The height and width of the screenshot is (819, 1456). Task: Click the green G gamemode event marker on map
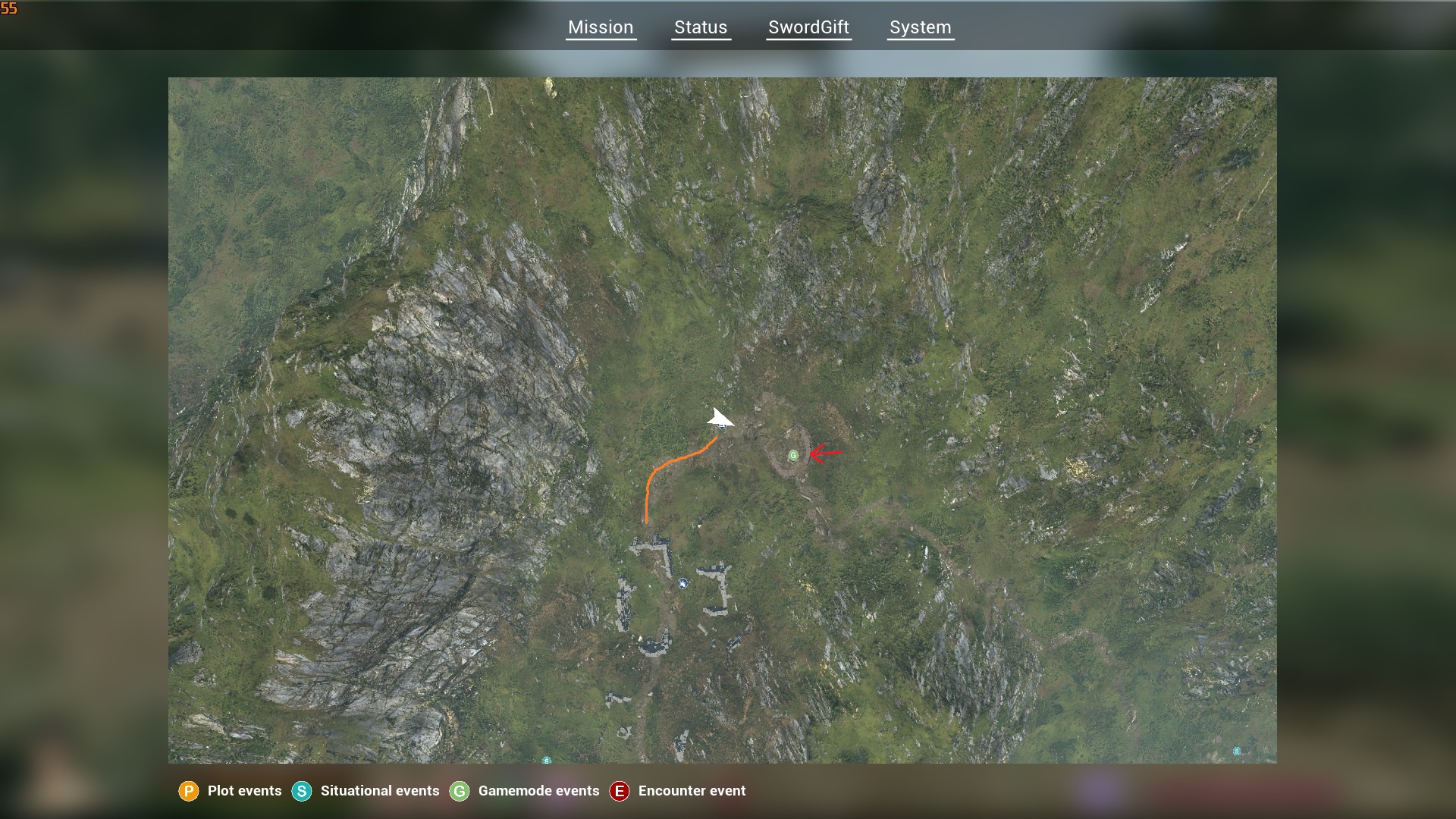[x=793, y=455]
